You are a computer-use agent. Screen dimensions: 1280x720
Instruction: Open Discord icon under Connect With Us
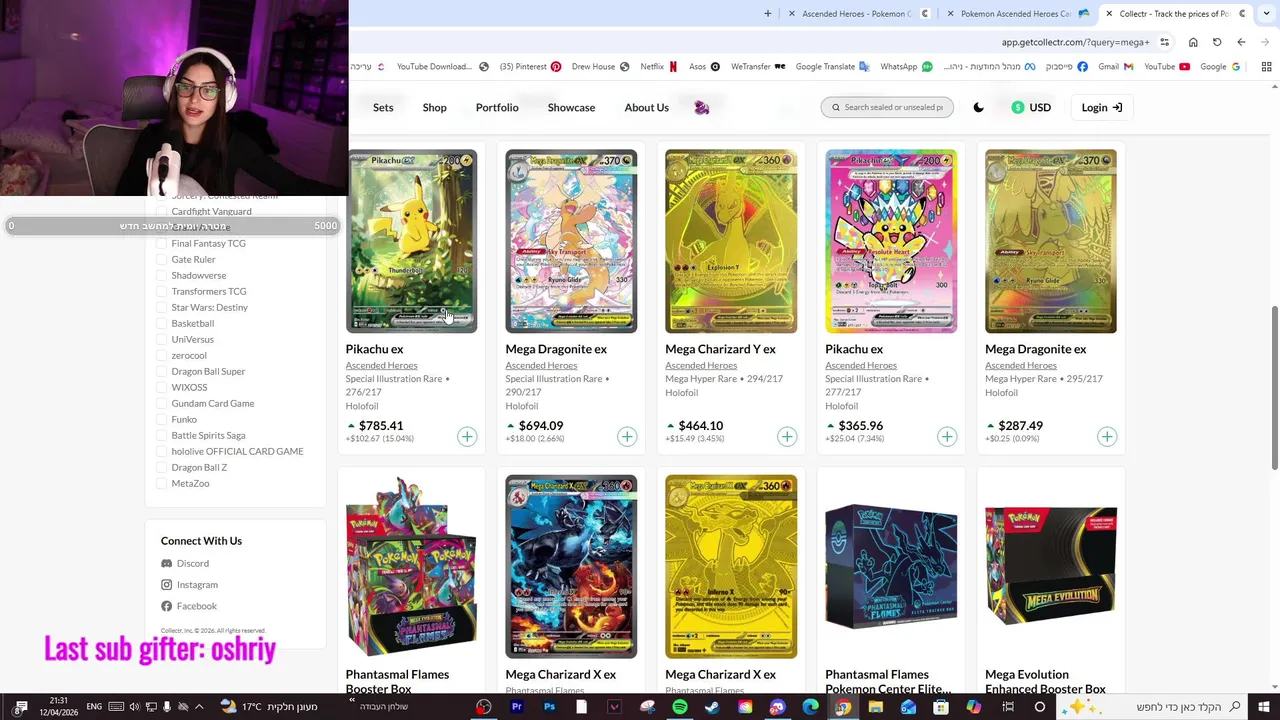(166, 564)
